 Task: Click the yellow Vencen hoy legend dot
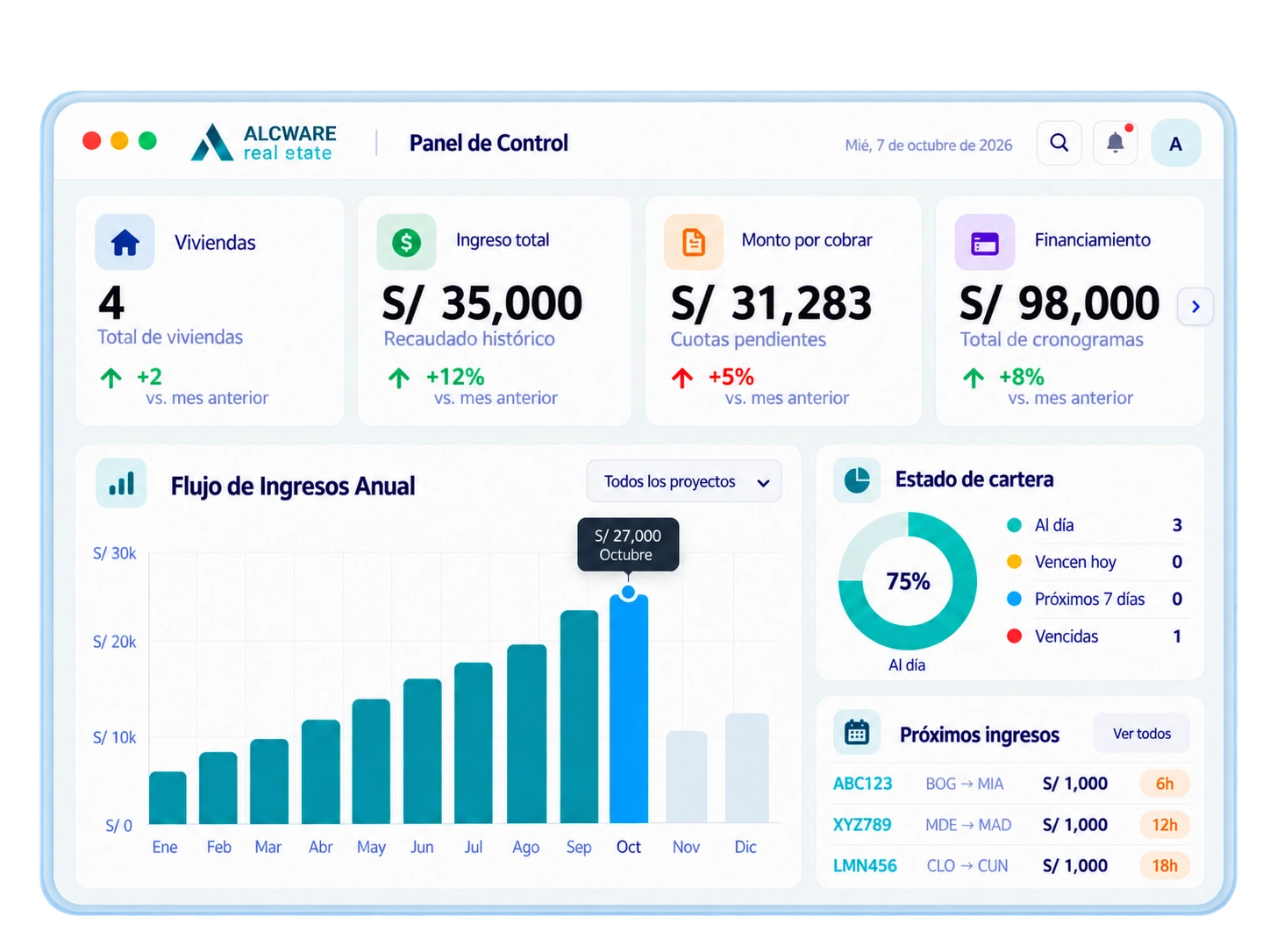tap(1015, 562)
